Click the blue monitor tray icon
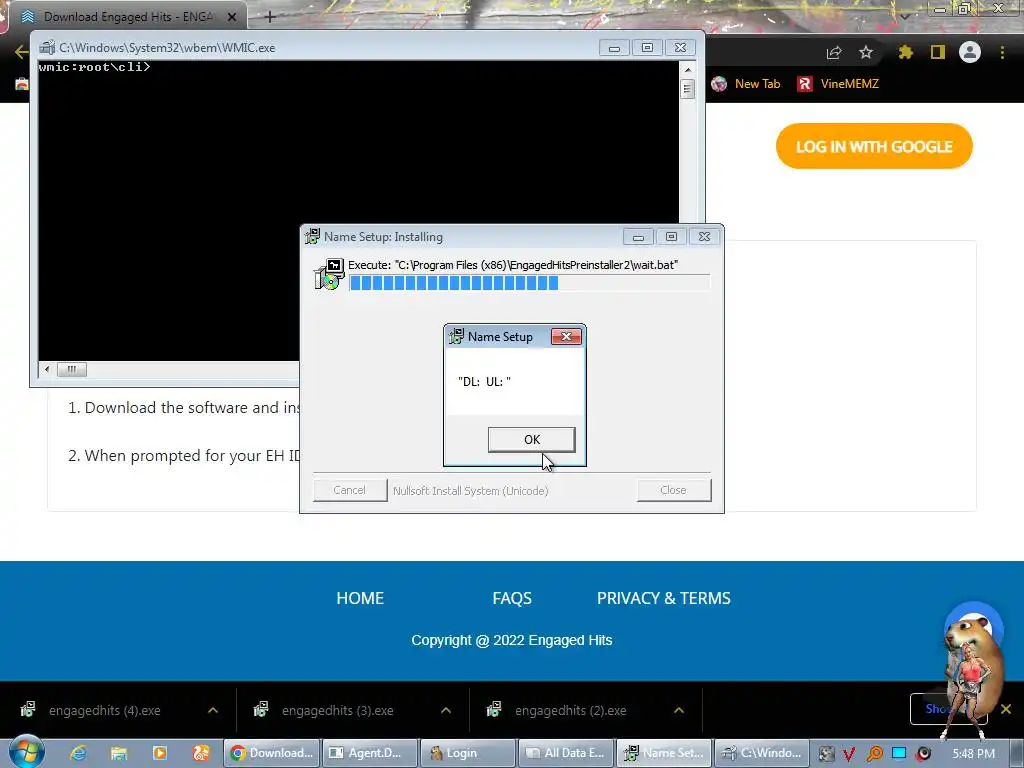Viewport: 1024px width, 768px height. coord(899,753)
